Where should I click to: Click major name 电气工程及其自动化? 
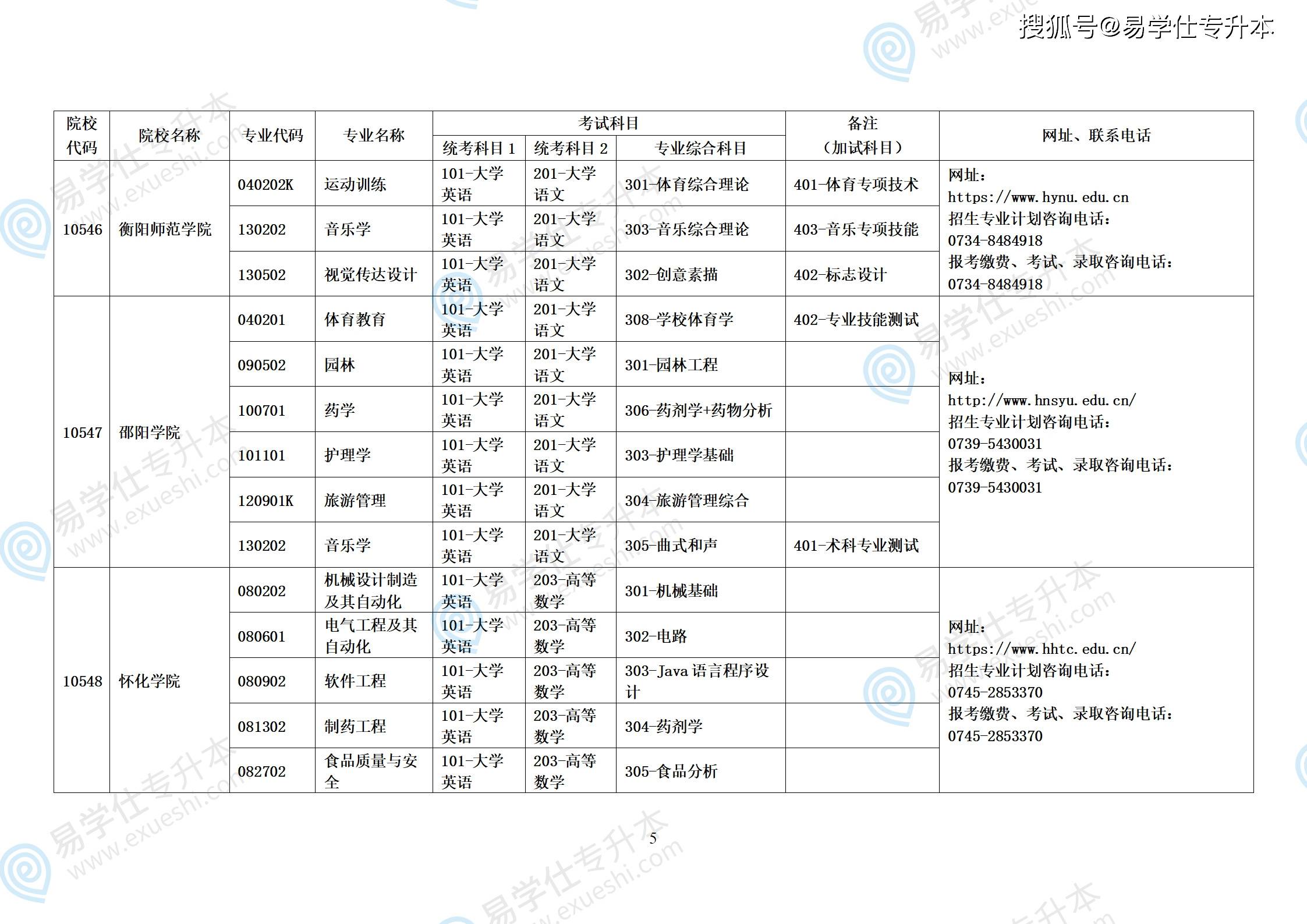[371, 636]
